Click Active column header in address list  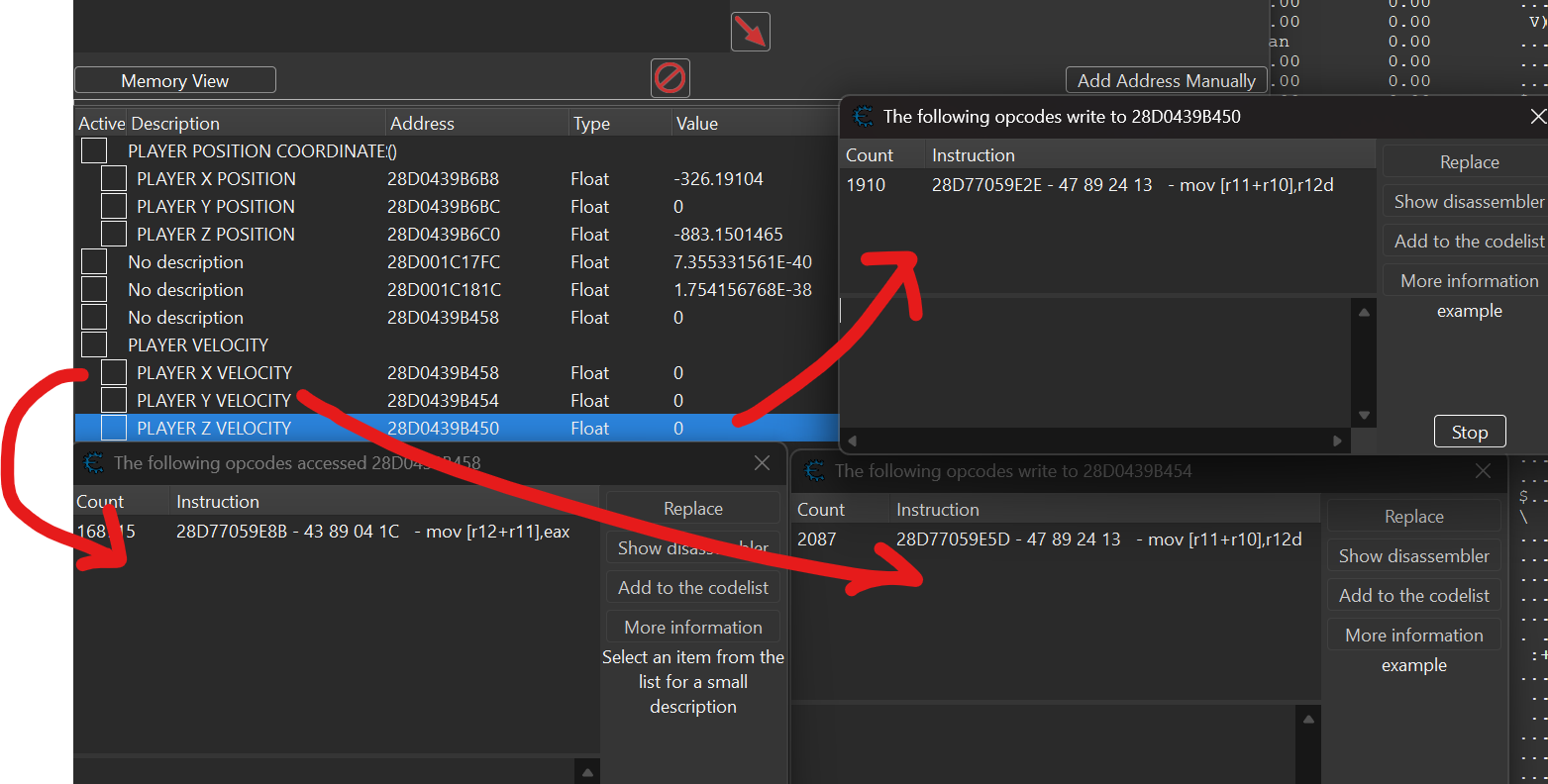(101, 123)
